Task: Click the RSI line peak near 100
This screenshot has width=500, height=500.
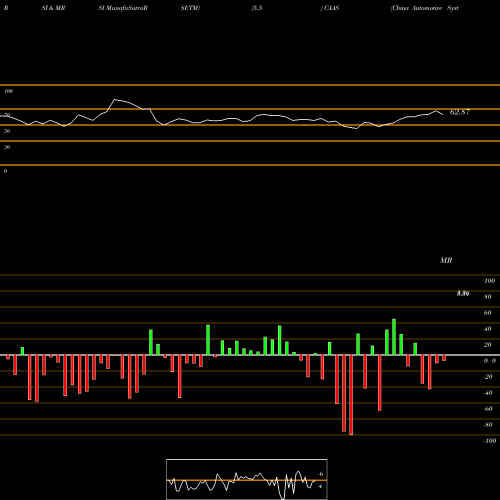Action: pyautogui.click(x=115, y=99)
